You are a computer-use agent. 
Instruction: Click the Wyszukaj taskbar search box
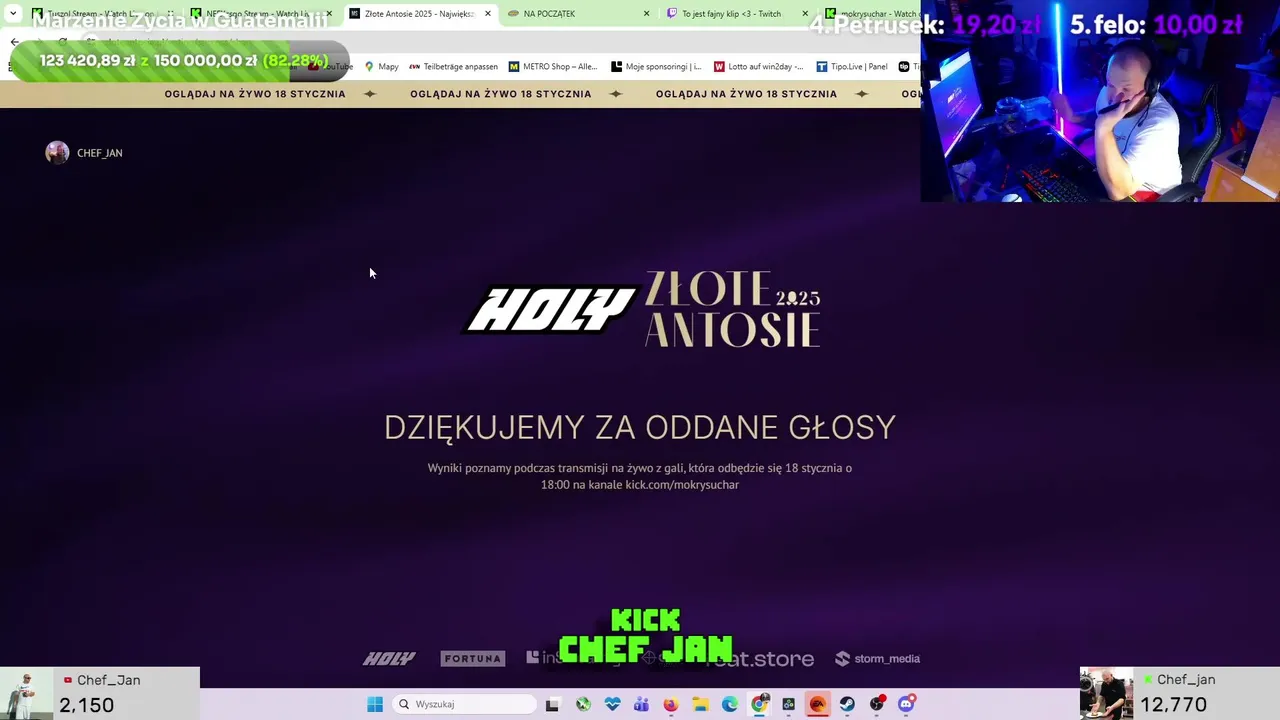(465, 704)
